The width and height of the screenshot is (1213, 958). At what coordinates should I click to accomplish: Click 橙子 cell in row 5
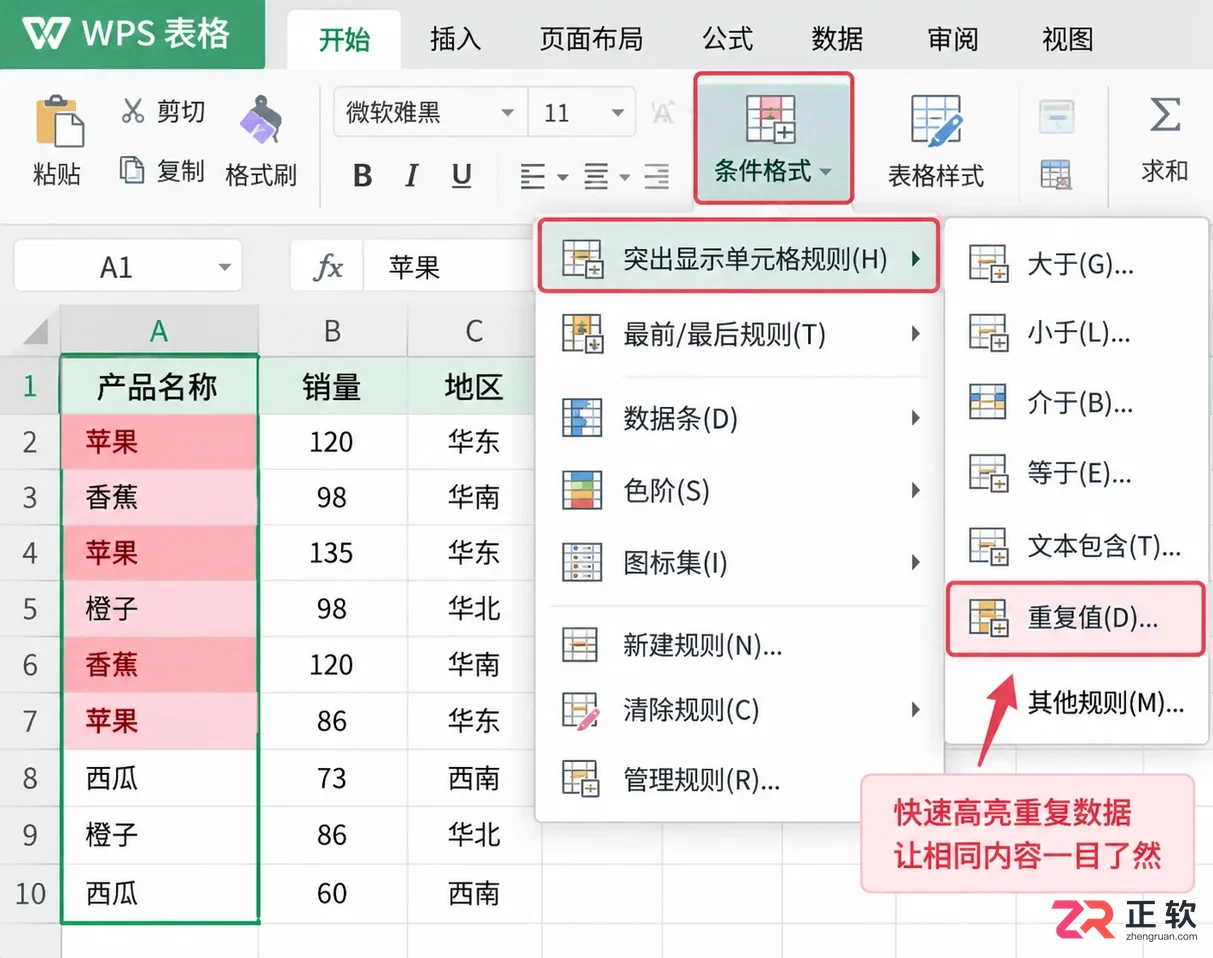(x=159, y=608)
